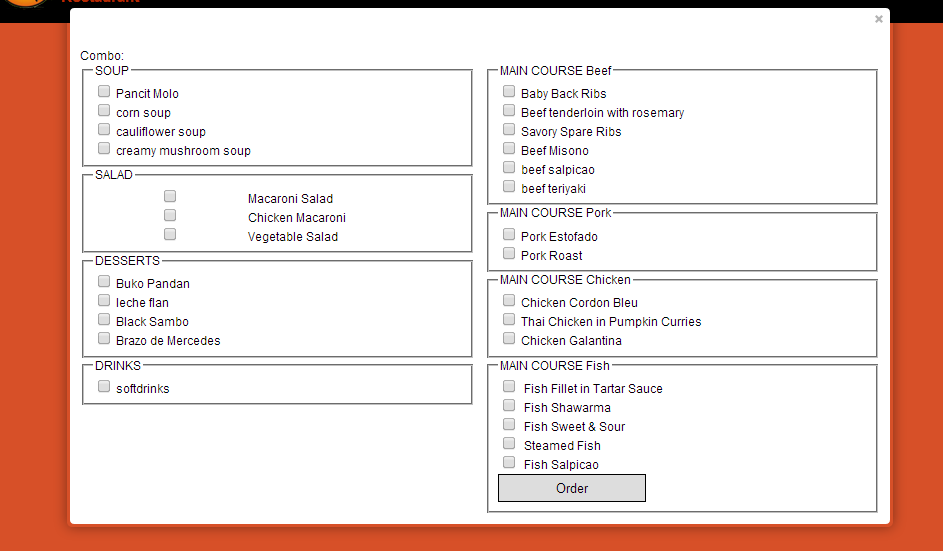Check the Brazo de Mercedes checkbox
Viewport: 943px width, 551px height.
(x=104, y=338)
